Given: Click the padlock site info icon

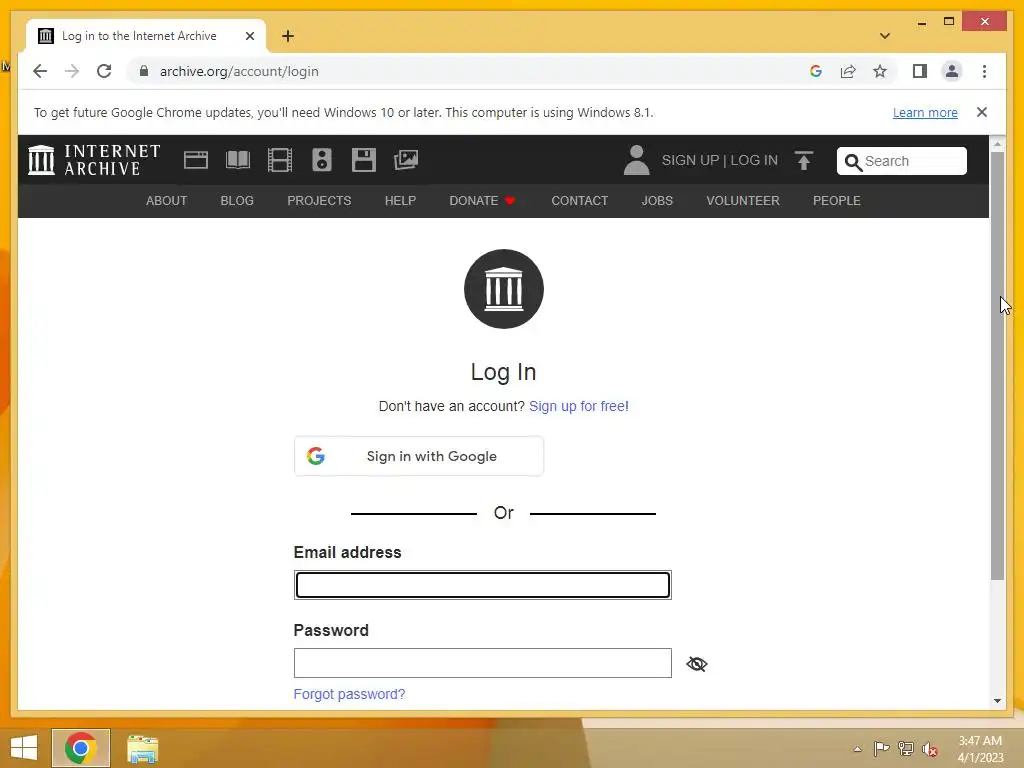Looking at the screenshot, I should coord(144,71).
